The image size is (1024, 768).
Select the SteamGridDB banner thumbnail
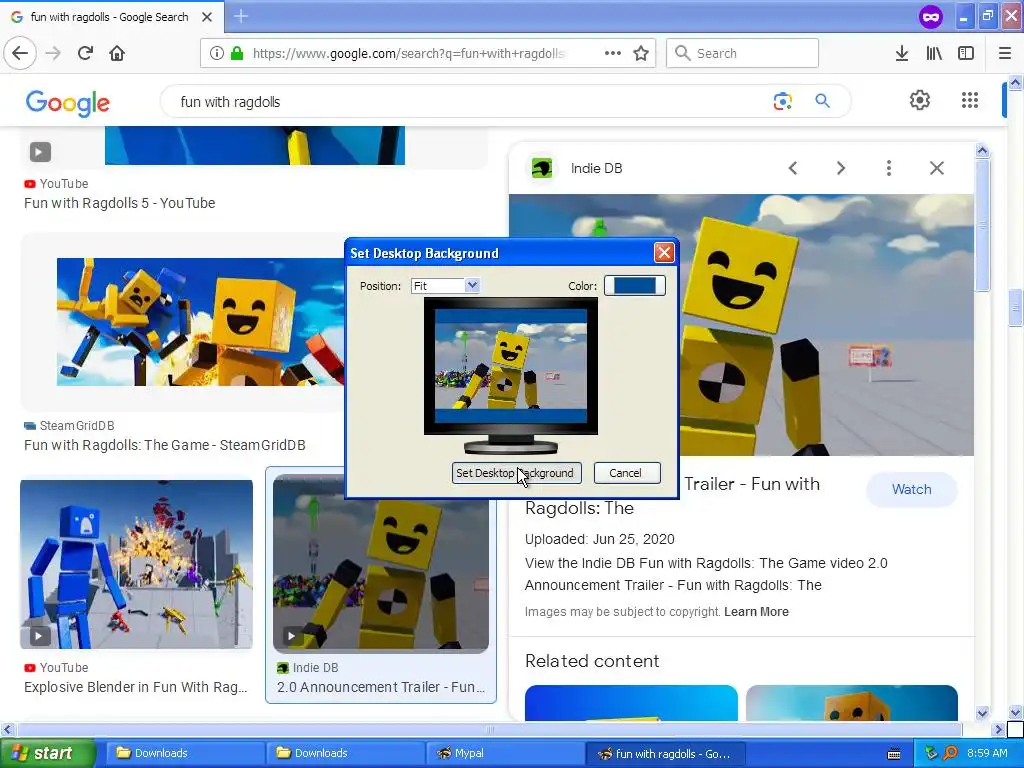pyautogui.click(x=200, y=322)
